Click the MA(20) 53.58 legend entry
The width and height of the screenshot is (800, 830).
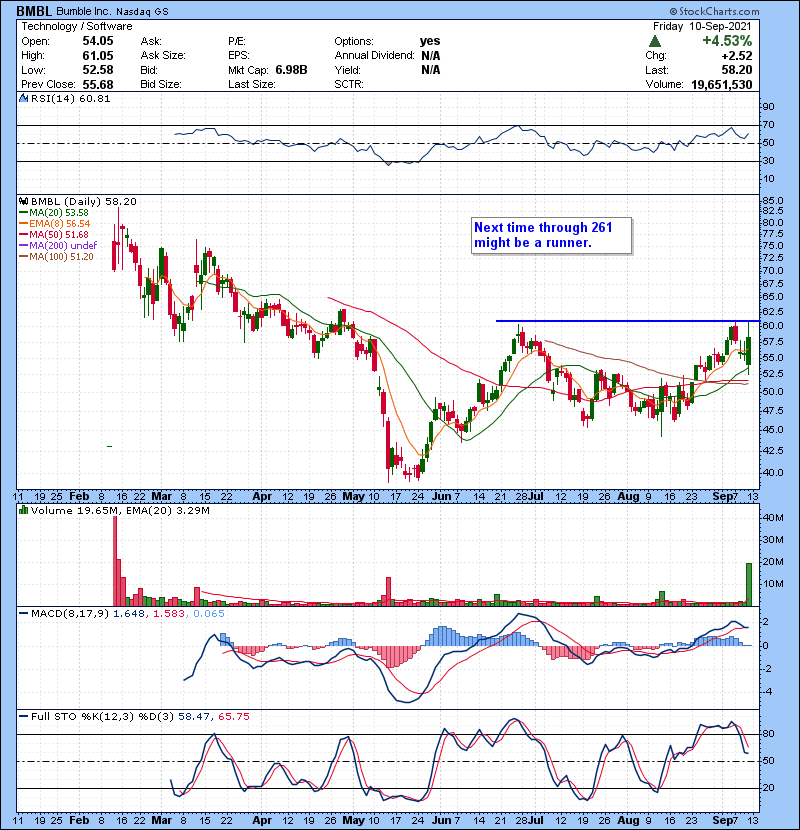coord(54,212)
